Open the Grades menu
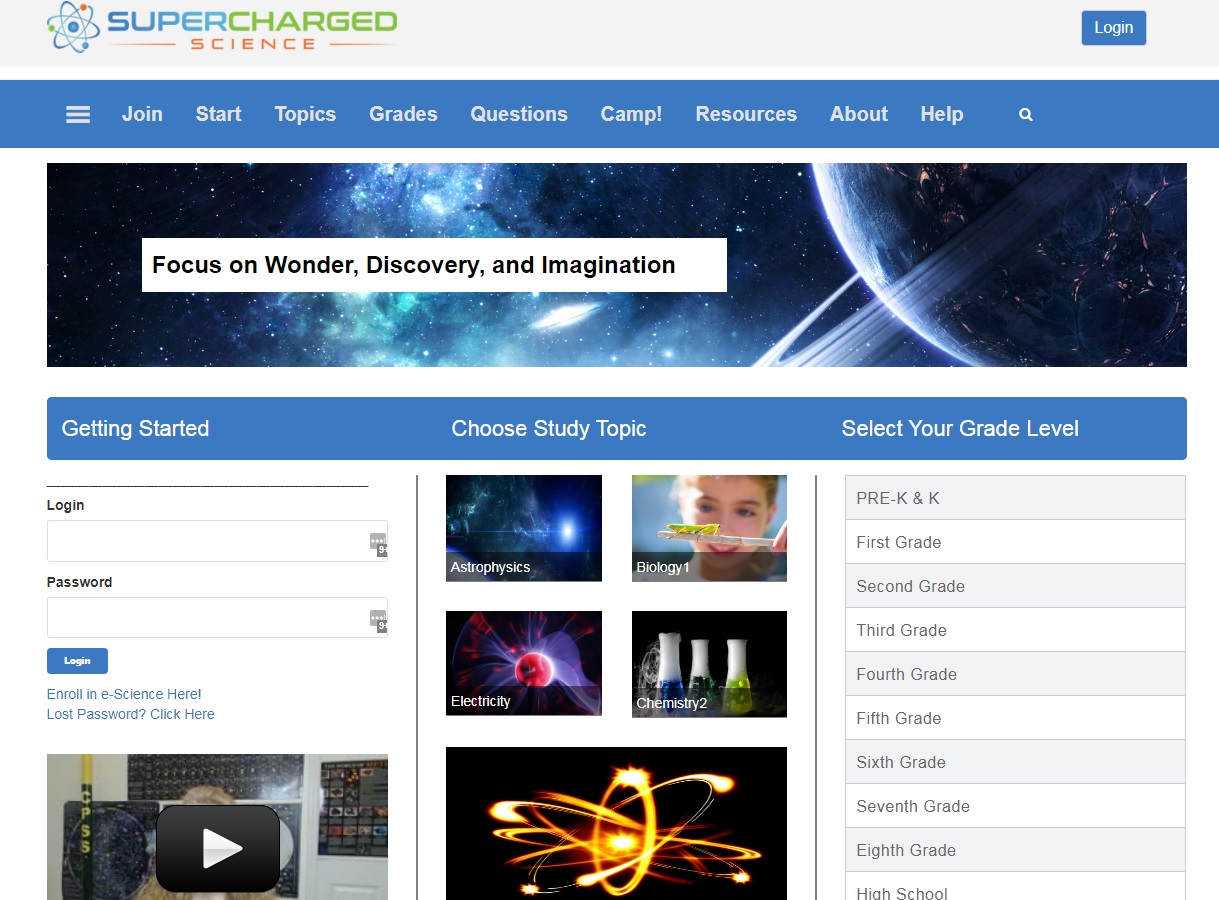The height and width of the screenshot is (900, 1219). click(x=403, y=115)
